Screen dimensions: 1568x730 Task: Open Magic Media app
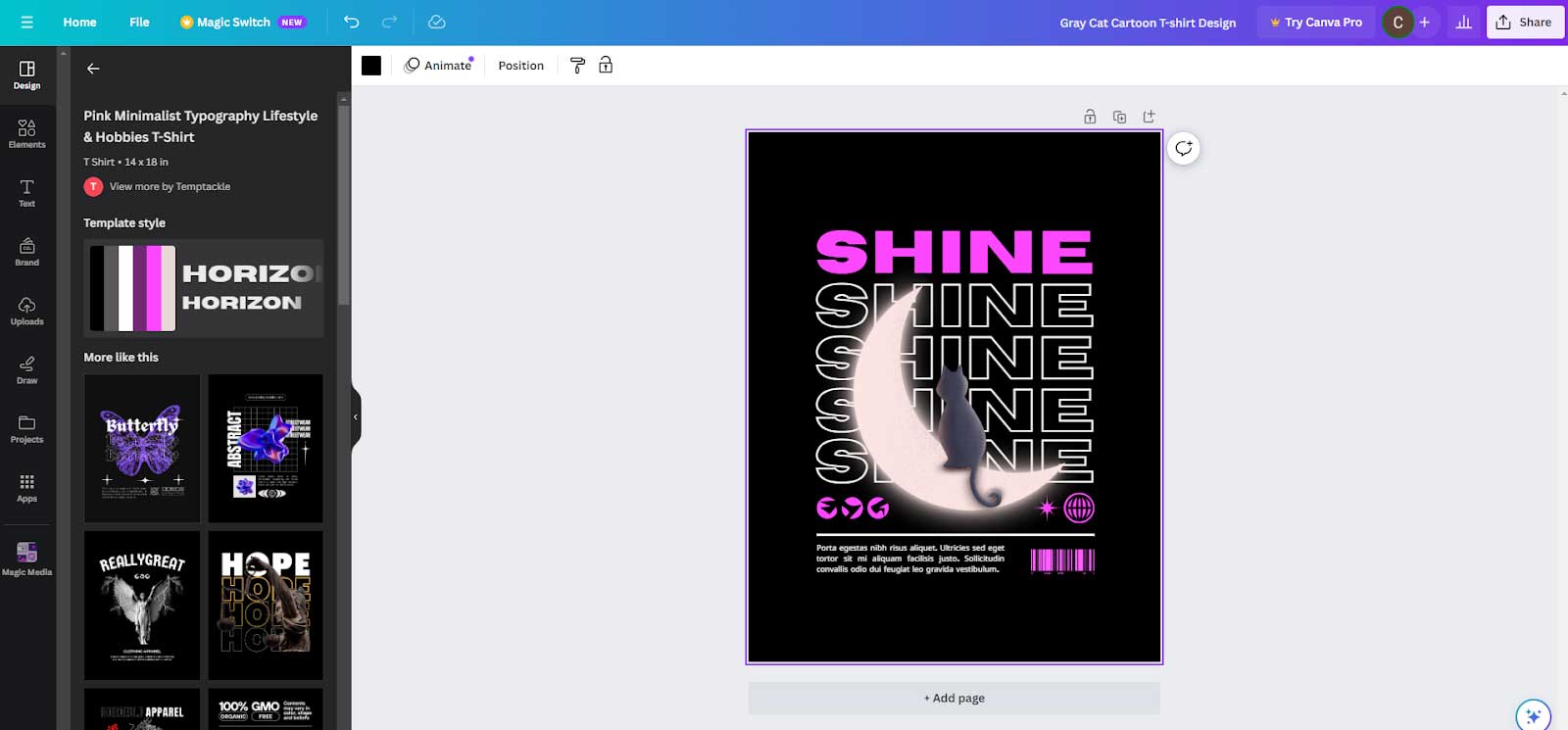(26, 559)
